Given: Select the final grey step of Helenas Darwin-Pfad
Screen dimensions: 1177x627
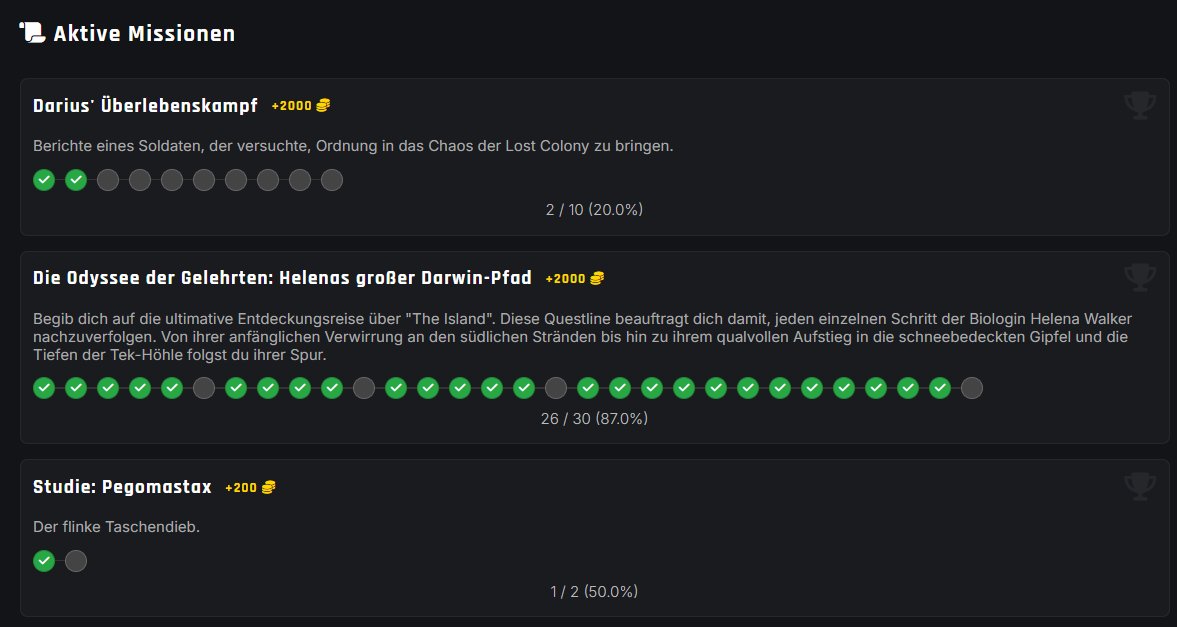Looking at the screenshot, I should pos(971,388).
